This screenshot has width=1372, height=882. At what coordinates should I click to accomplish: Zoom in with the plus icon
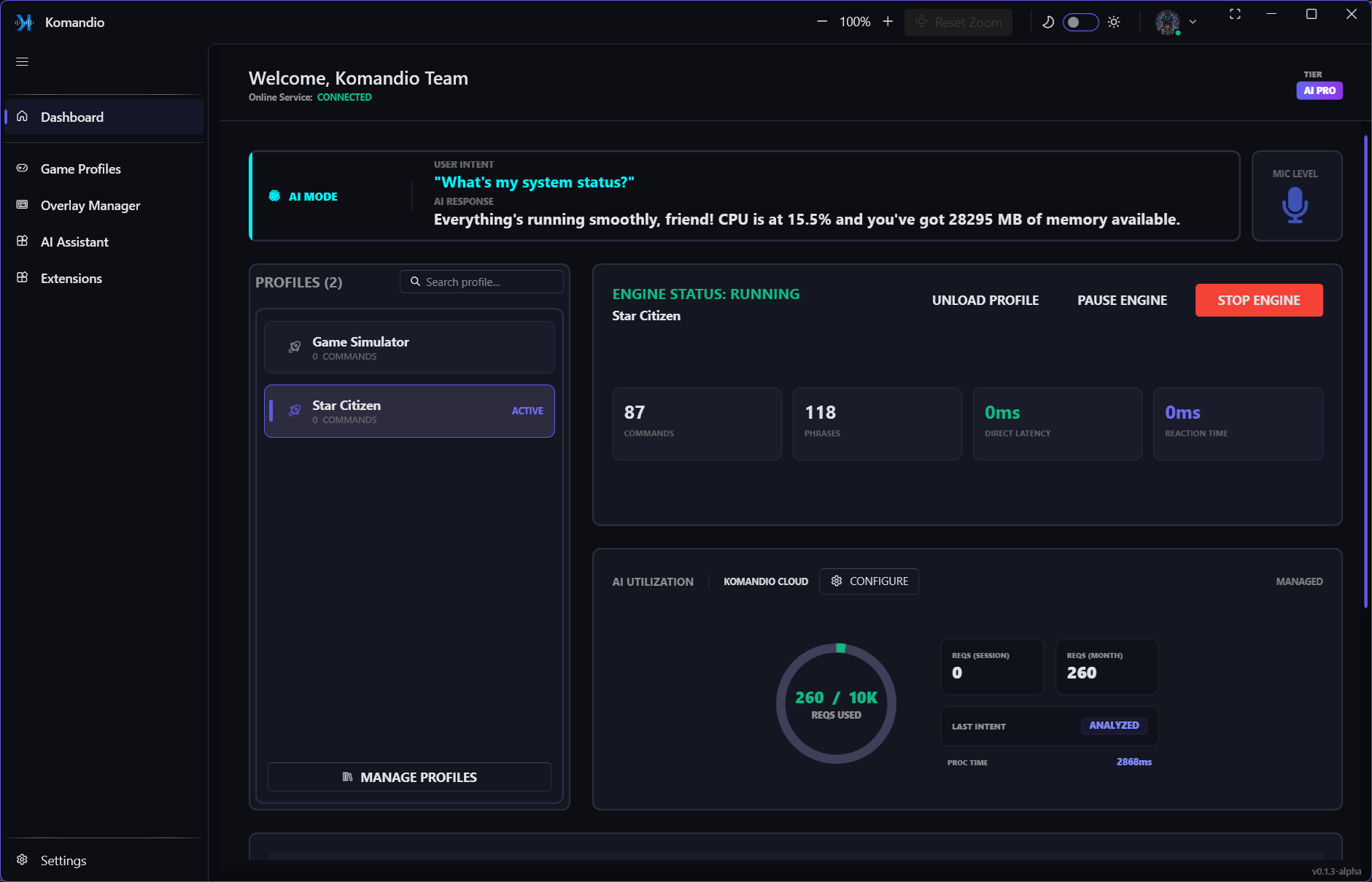[x=888, y=22]
